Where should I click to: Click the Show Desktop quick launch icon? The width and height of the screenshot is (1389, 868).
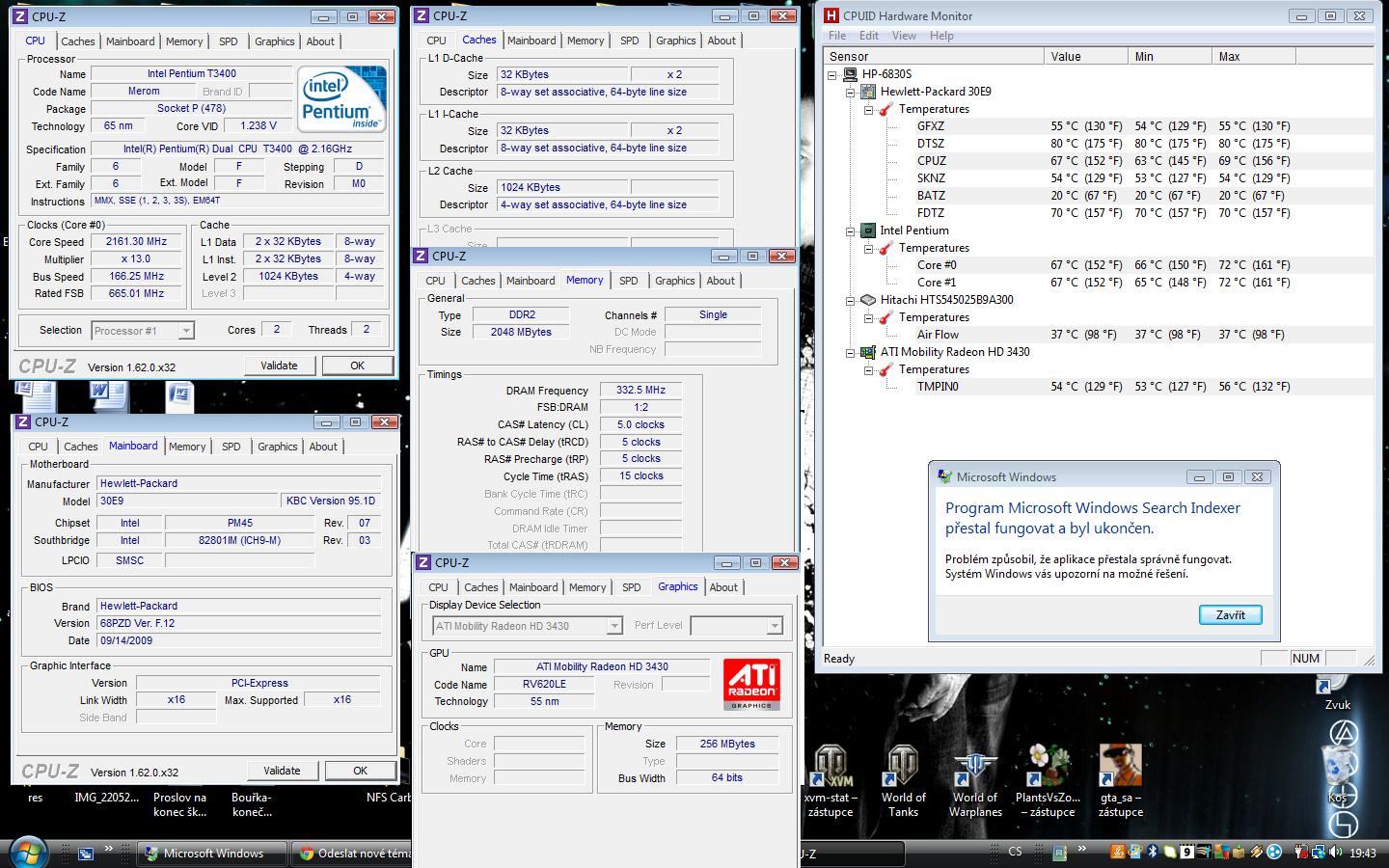86,853
